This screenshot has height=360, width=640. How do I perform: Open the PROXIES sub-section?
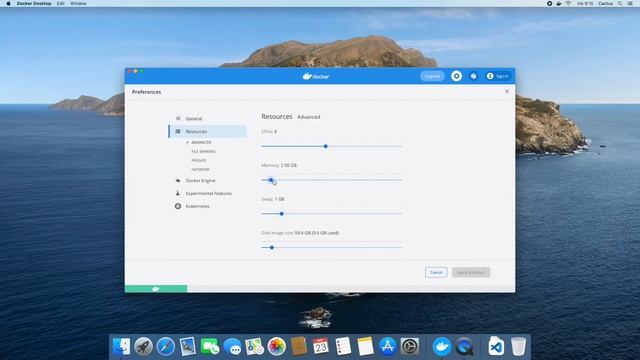click(x=199, y=160)
